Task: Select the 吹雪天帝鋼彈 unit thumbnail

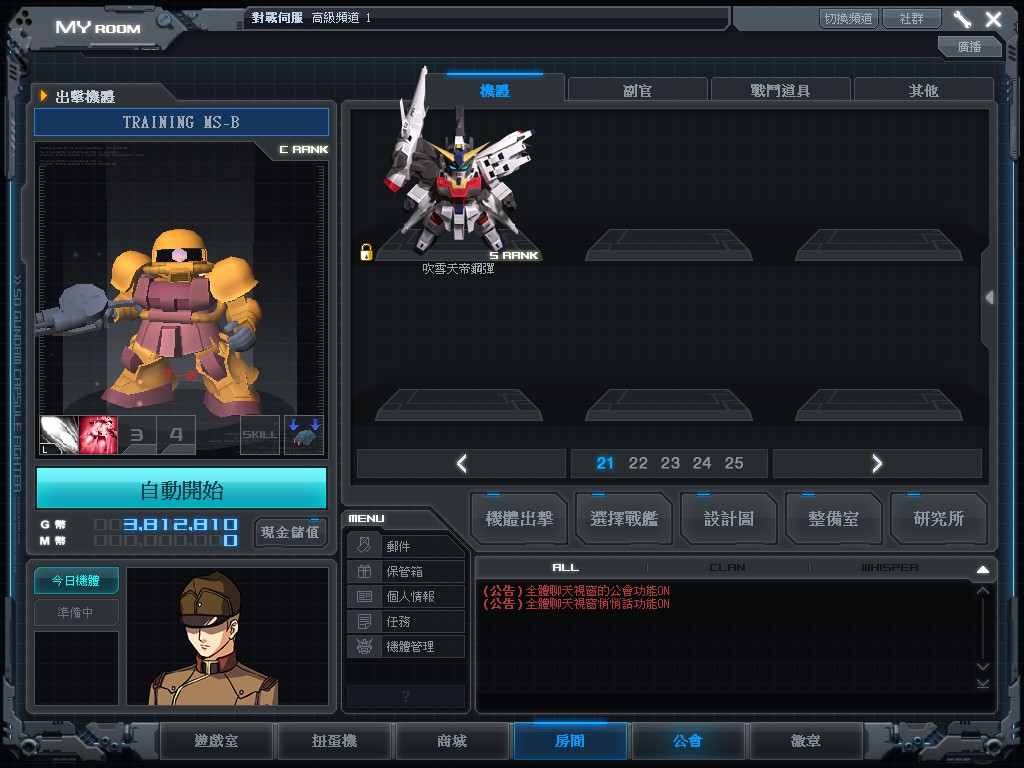Action: (459, 170)
